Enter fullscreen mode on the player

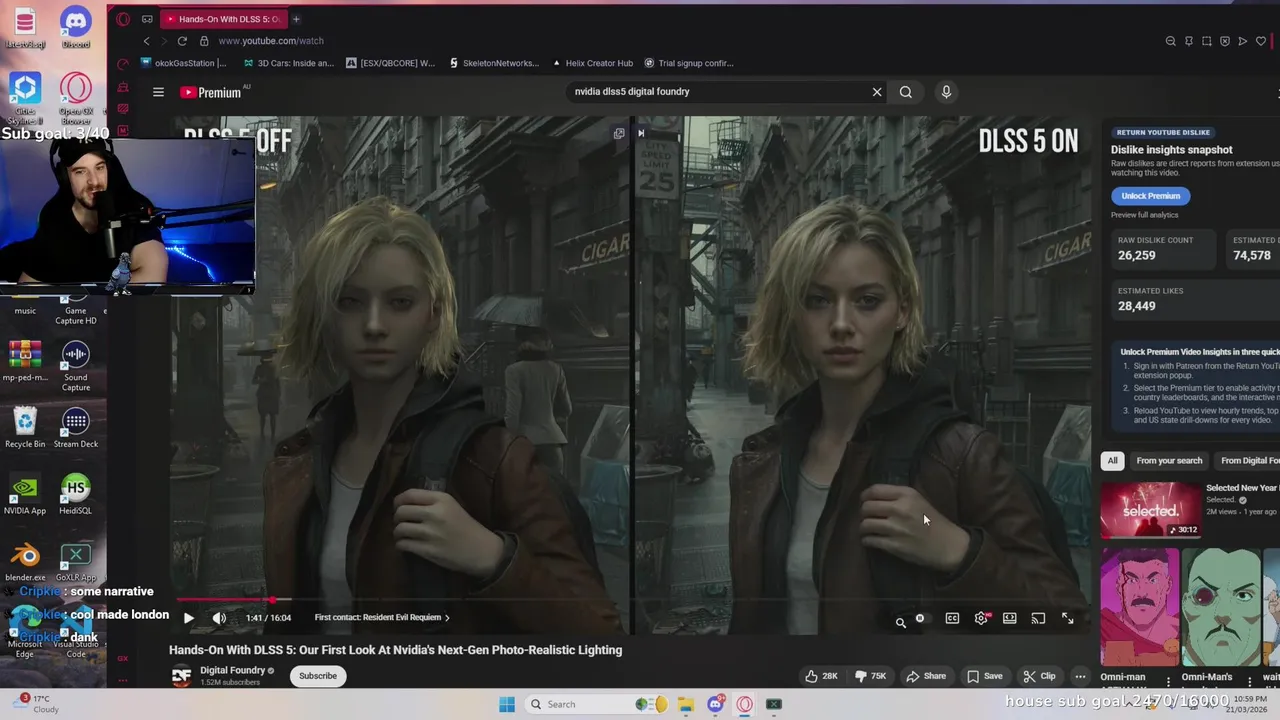coord(1067,619)
